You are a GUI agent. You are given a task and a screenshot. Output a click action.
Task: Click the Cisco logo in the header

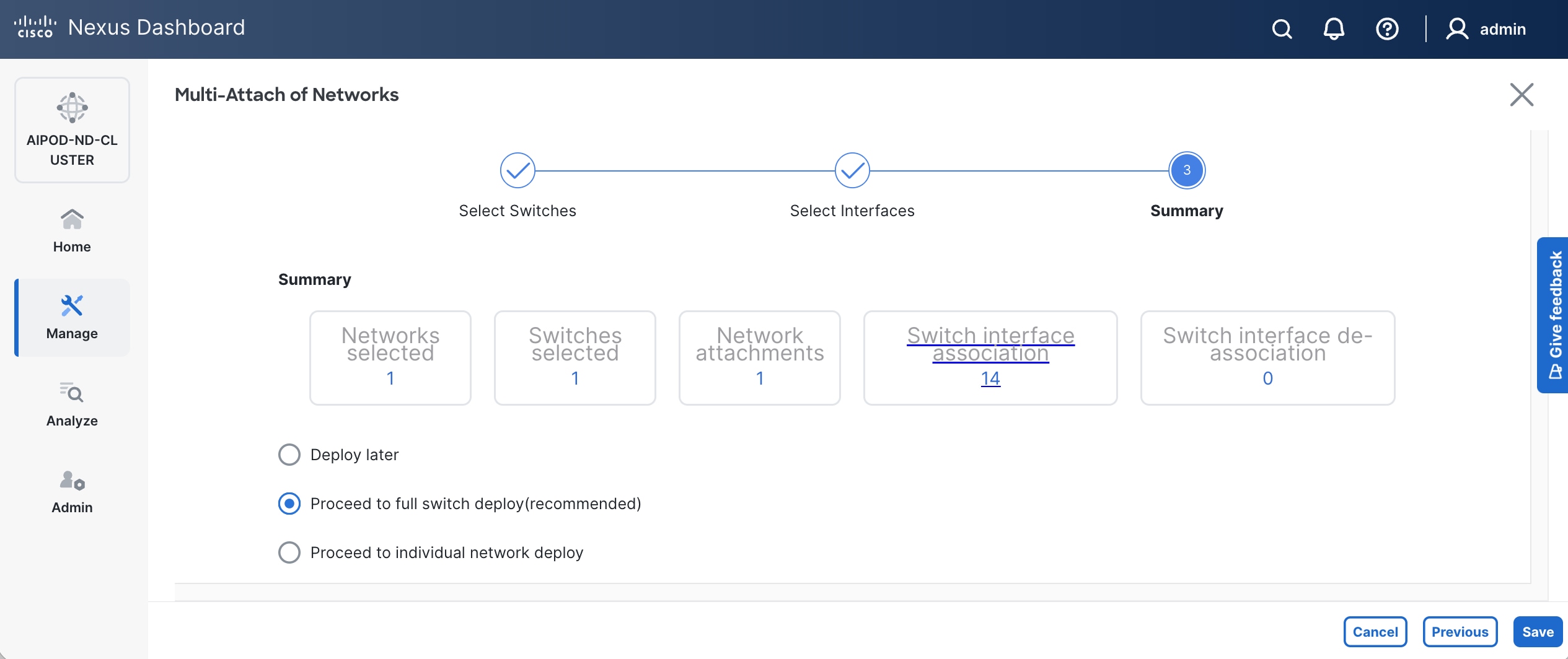[x=35, y=26]
